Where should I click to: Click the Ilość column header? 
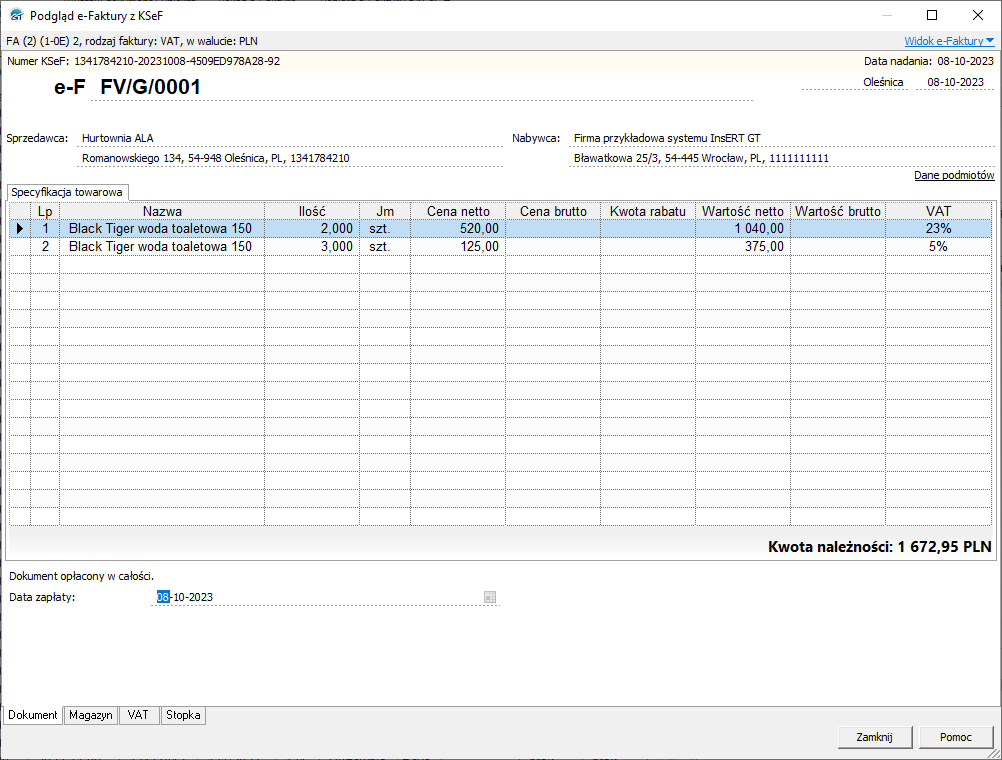click(312, 211)
